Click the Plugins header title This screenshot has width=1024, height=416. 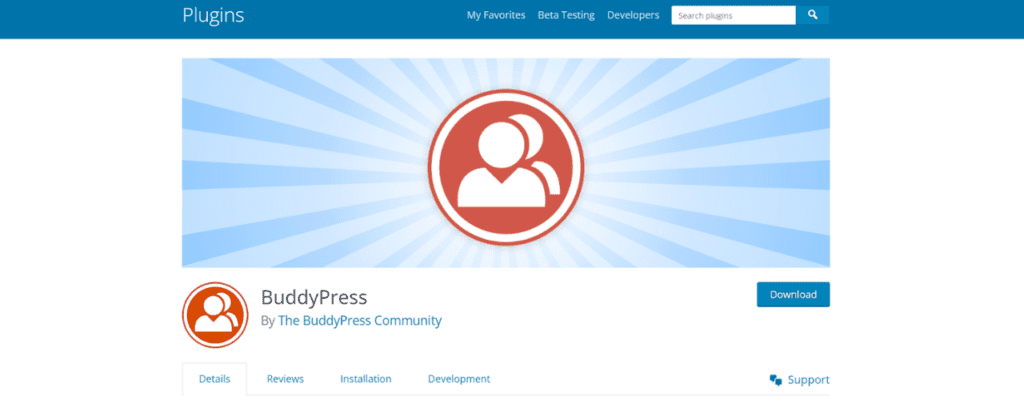(x=213, y=15)
